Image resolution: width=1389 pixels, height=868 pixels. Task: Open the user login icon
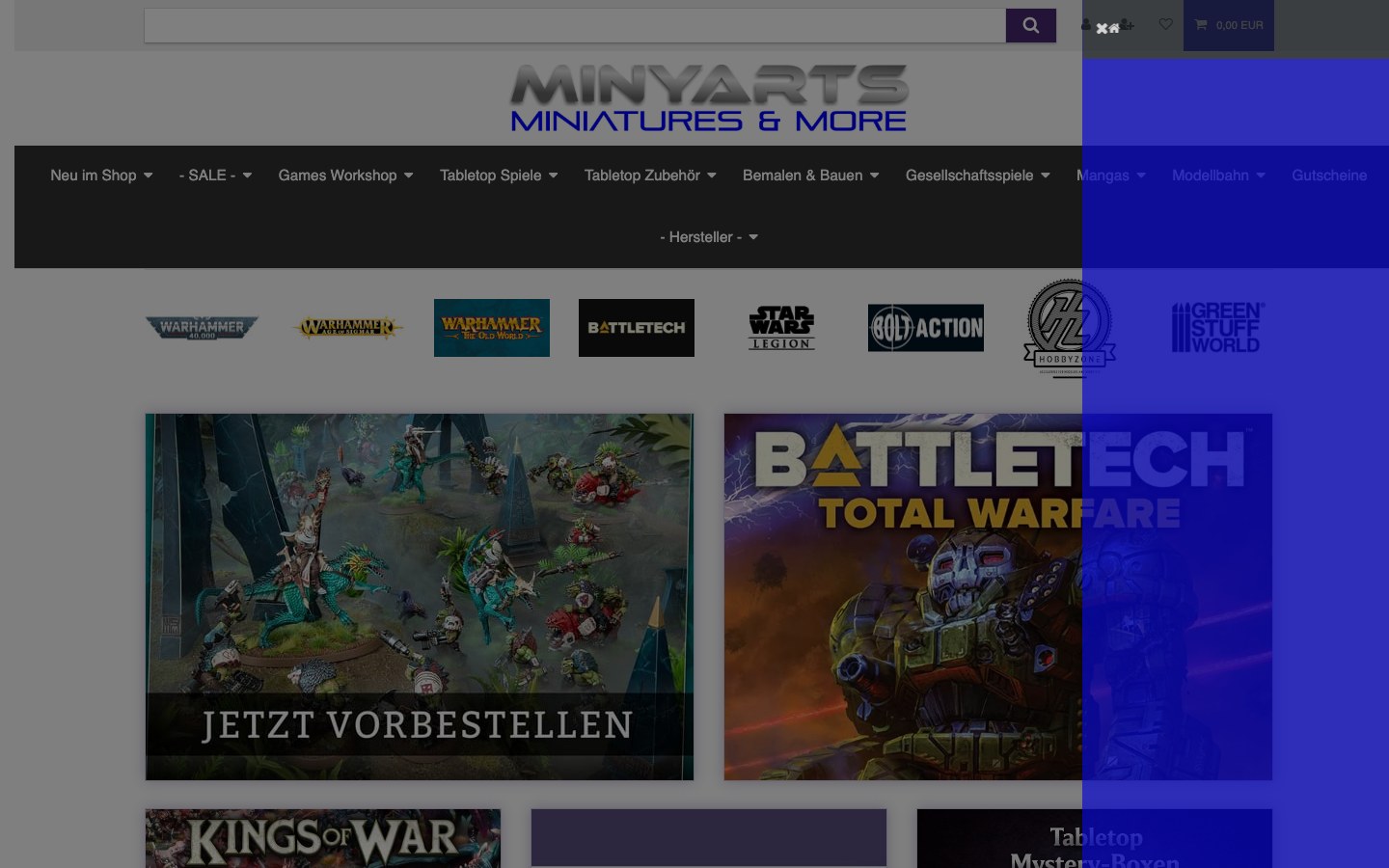(x=1086, y=24)
